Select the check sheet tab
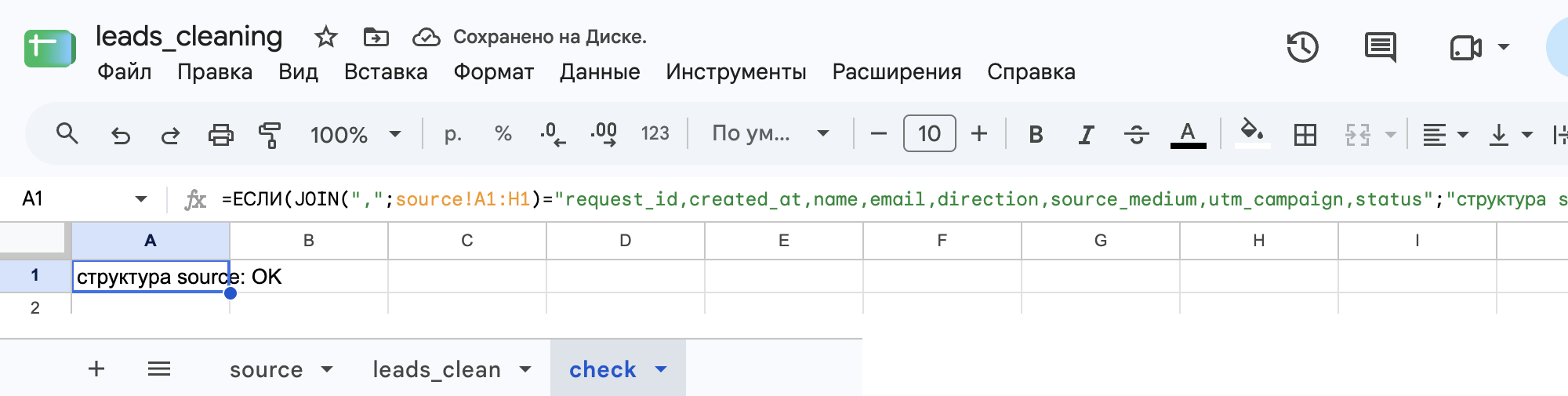Screen dimensions: 1568x396 (x=602, y=369)
